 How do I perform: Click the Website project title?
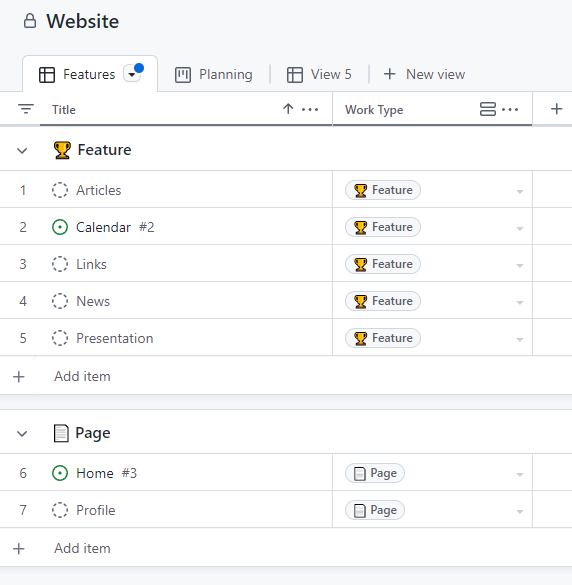click(x=82, y=21)
